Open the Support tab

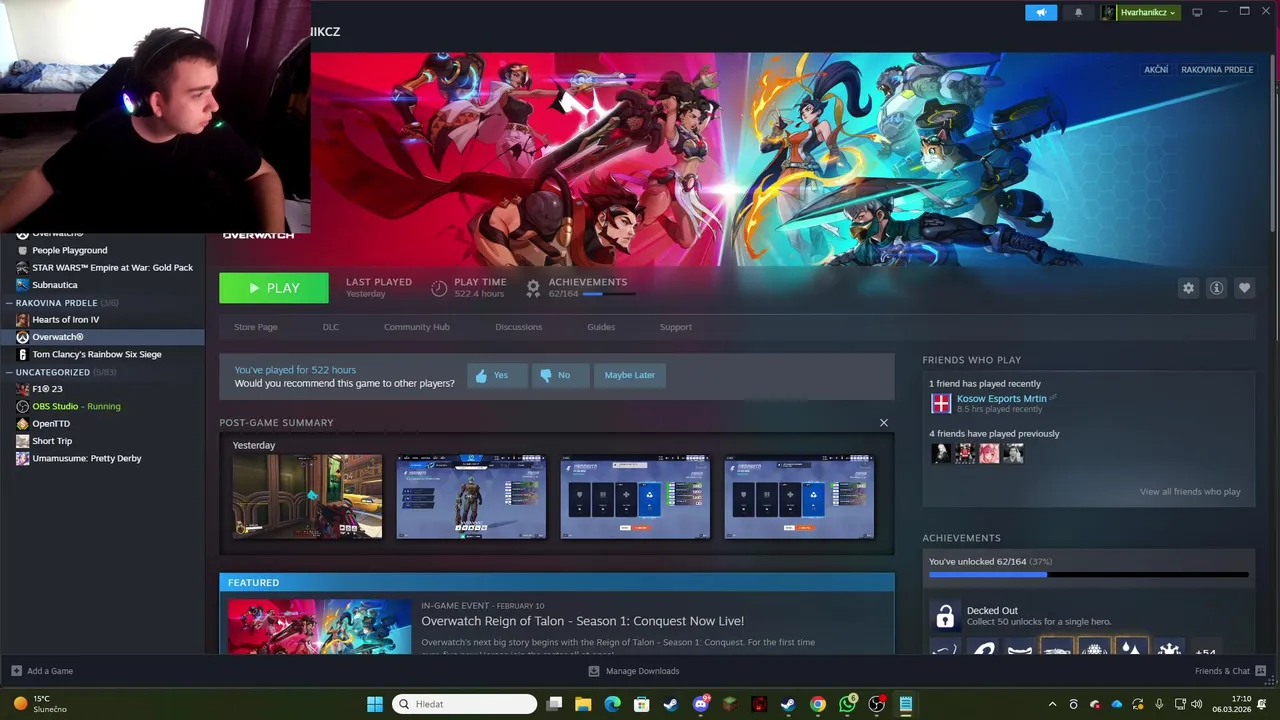point(675,327)
